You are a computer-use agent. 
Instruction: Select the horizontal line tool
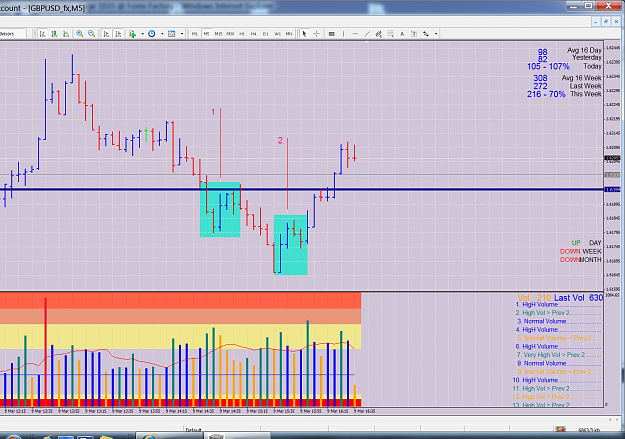coord(356,34)
